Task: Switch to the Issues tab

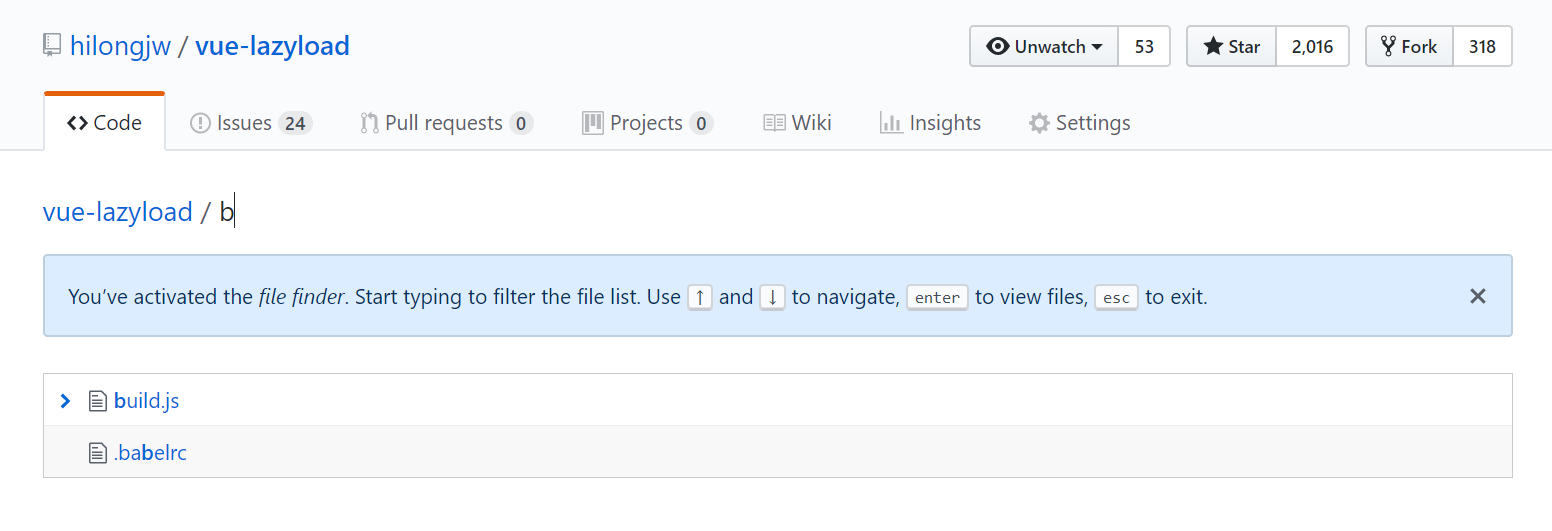Action: (251, 123)
